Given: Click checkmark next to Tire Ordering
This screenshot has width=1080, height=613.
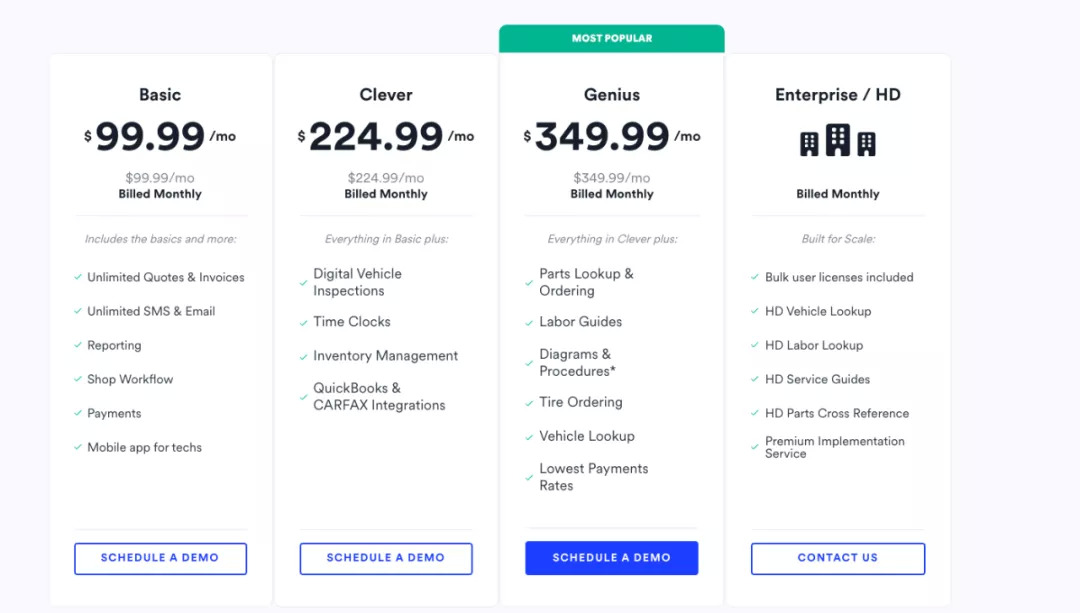Looking at the screenshot, I should click(530, 402).
